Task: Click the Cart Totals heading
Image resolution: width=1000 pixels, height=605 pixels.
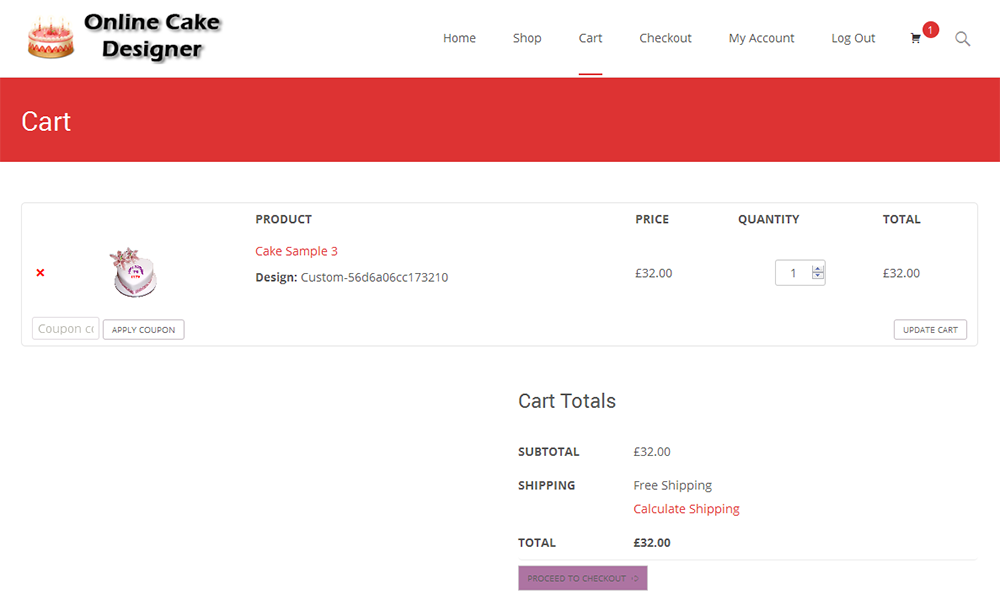Action: point(567,401)
